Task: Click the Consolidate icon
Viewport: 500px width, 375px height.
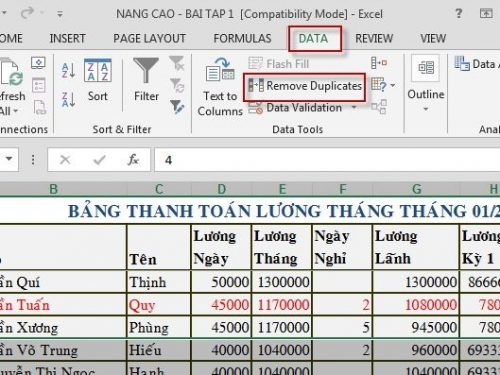Action: 379,63
